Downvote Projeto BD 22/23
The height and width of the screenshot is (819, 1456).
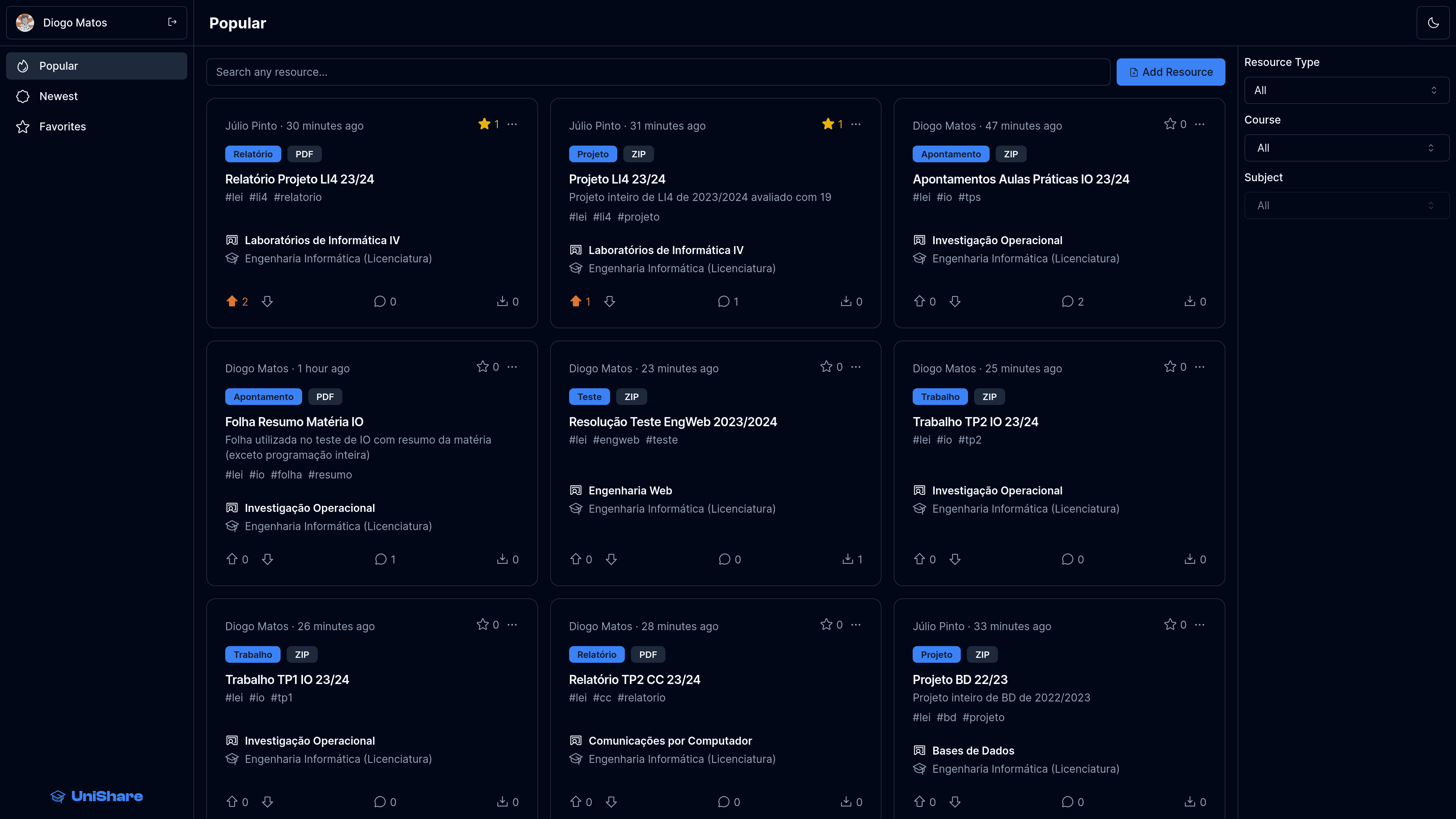955,802
